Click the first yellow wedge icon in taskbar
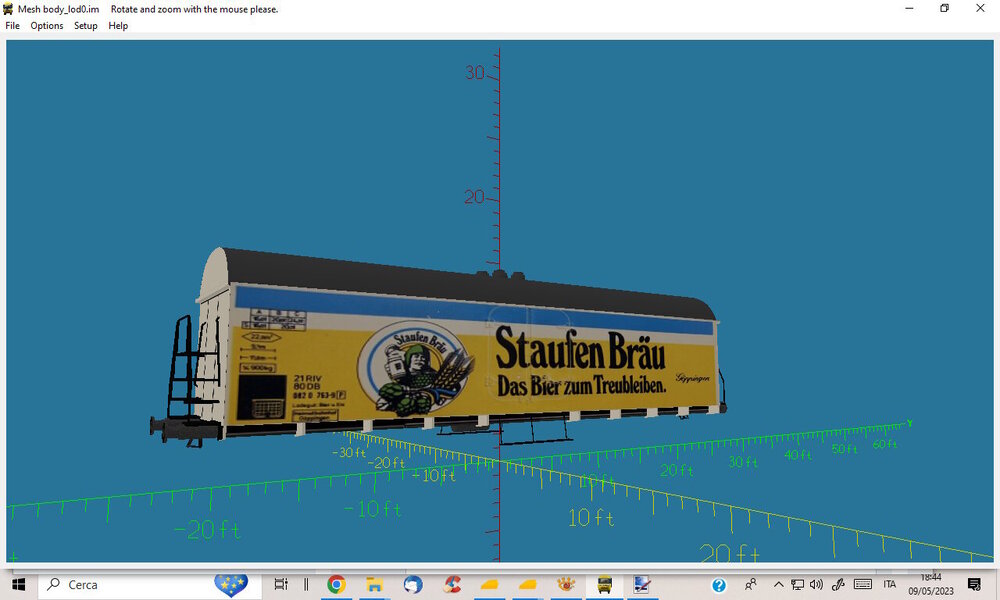1000x600 pixels. tap(489, 584)
